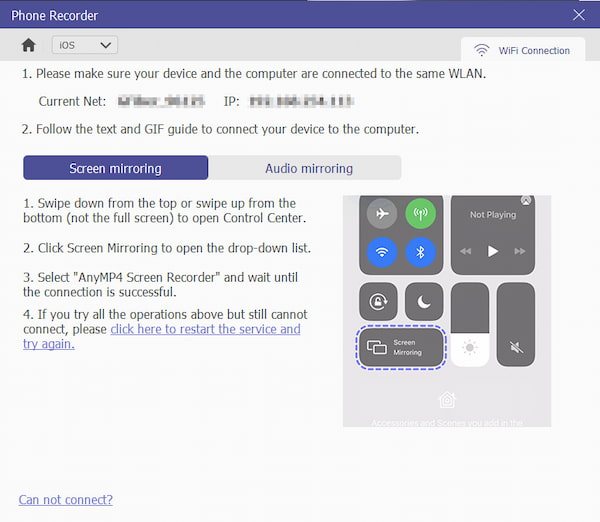Open the Can not connect? help link
Image resolution: width=600 pixels, height=522 pixels.
click(x=65, y=500)
